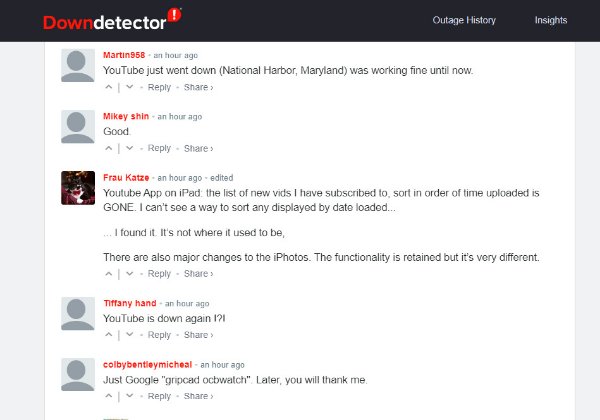600x420 pixels.
Task: Click Frau Katze's avatar picture
Action: pyautogui.click(x=78, y=187)
